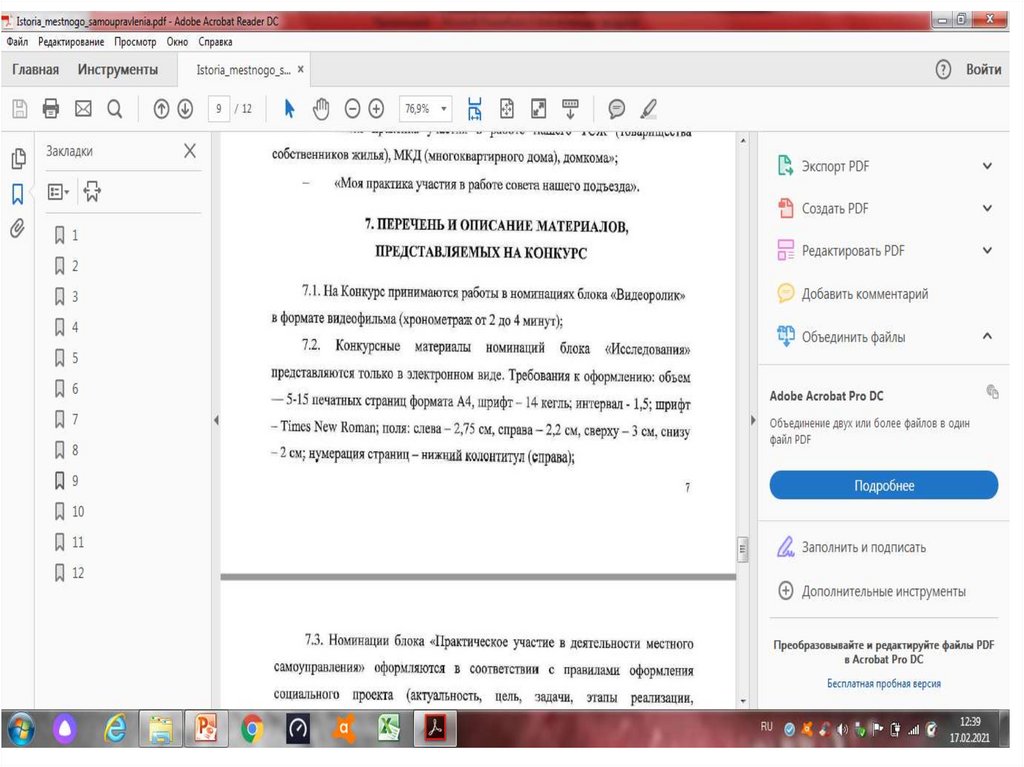Click the zoom in plus icon

pyautogui.click(x=376, y=109)
